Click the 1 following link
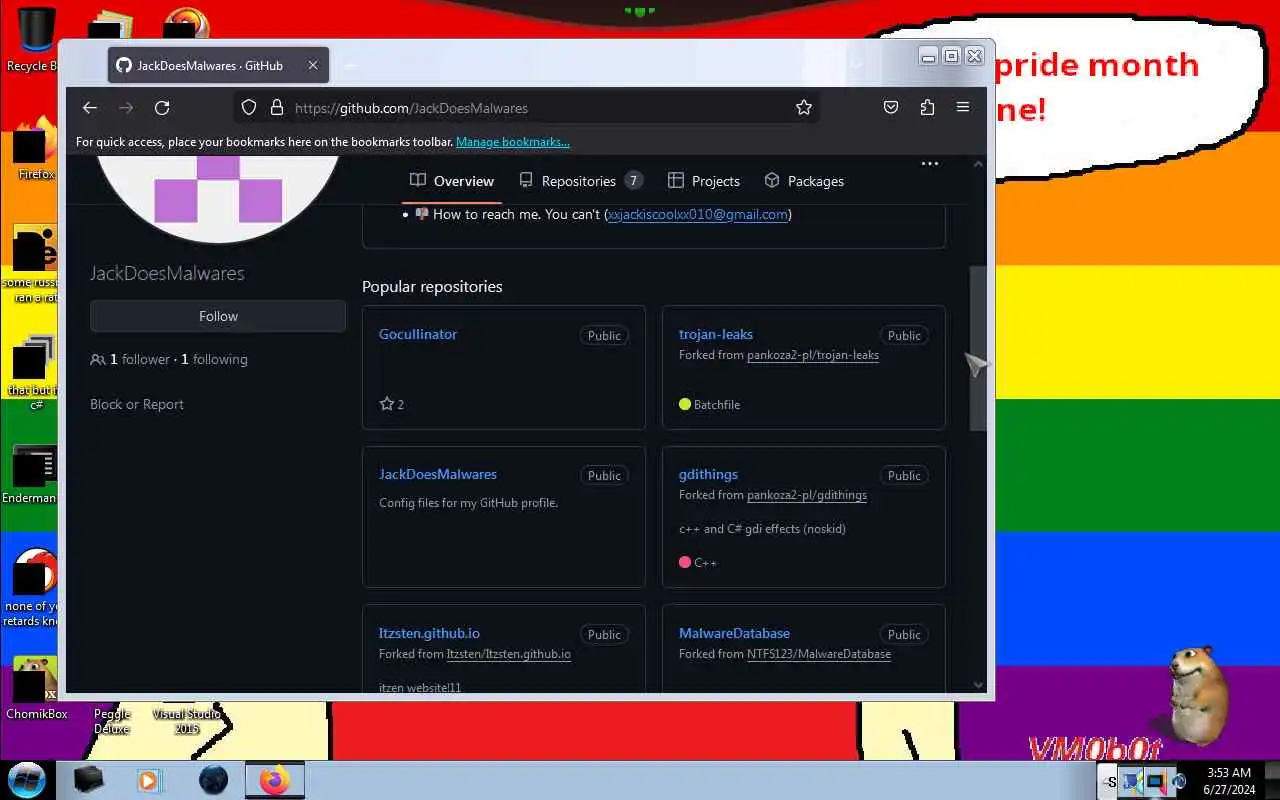The height and width of the screenshot is (800, 1280). pyautogui.click(x=214, y=359)
